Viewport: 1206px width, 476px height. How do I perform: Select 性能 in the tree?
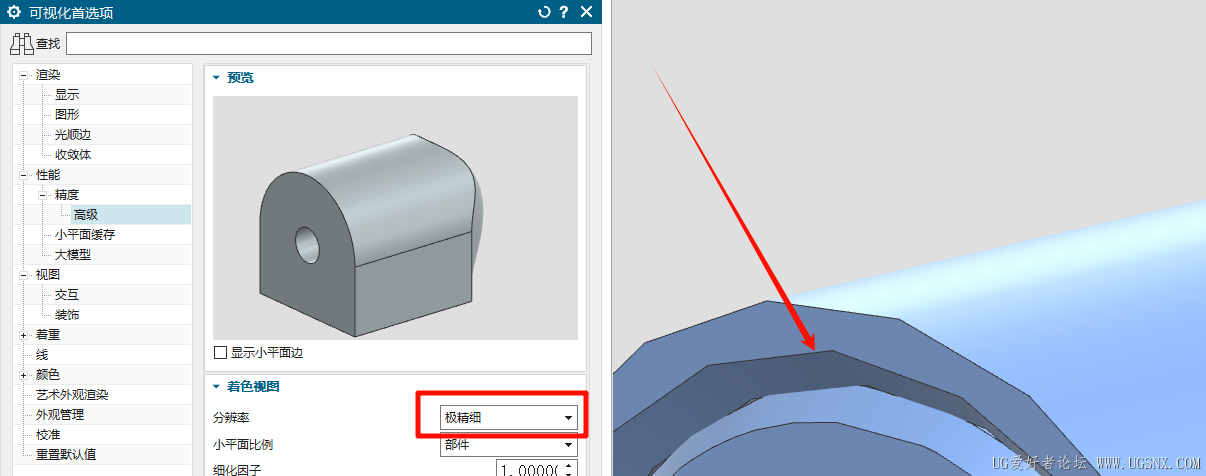48,175
